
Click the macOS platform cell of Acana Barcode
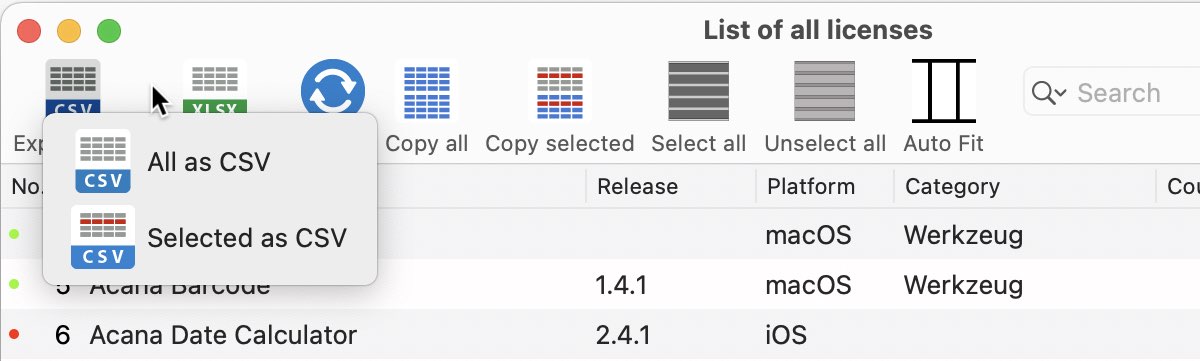click(808, 285)
